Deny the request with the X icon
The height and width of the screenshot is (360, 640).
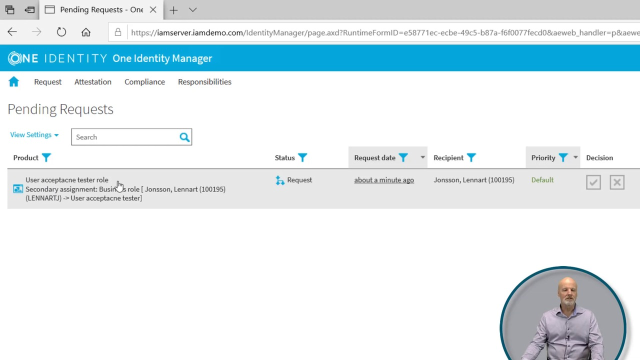(617, 182)
